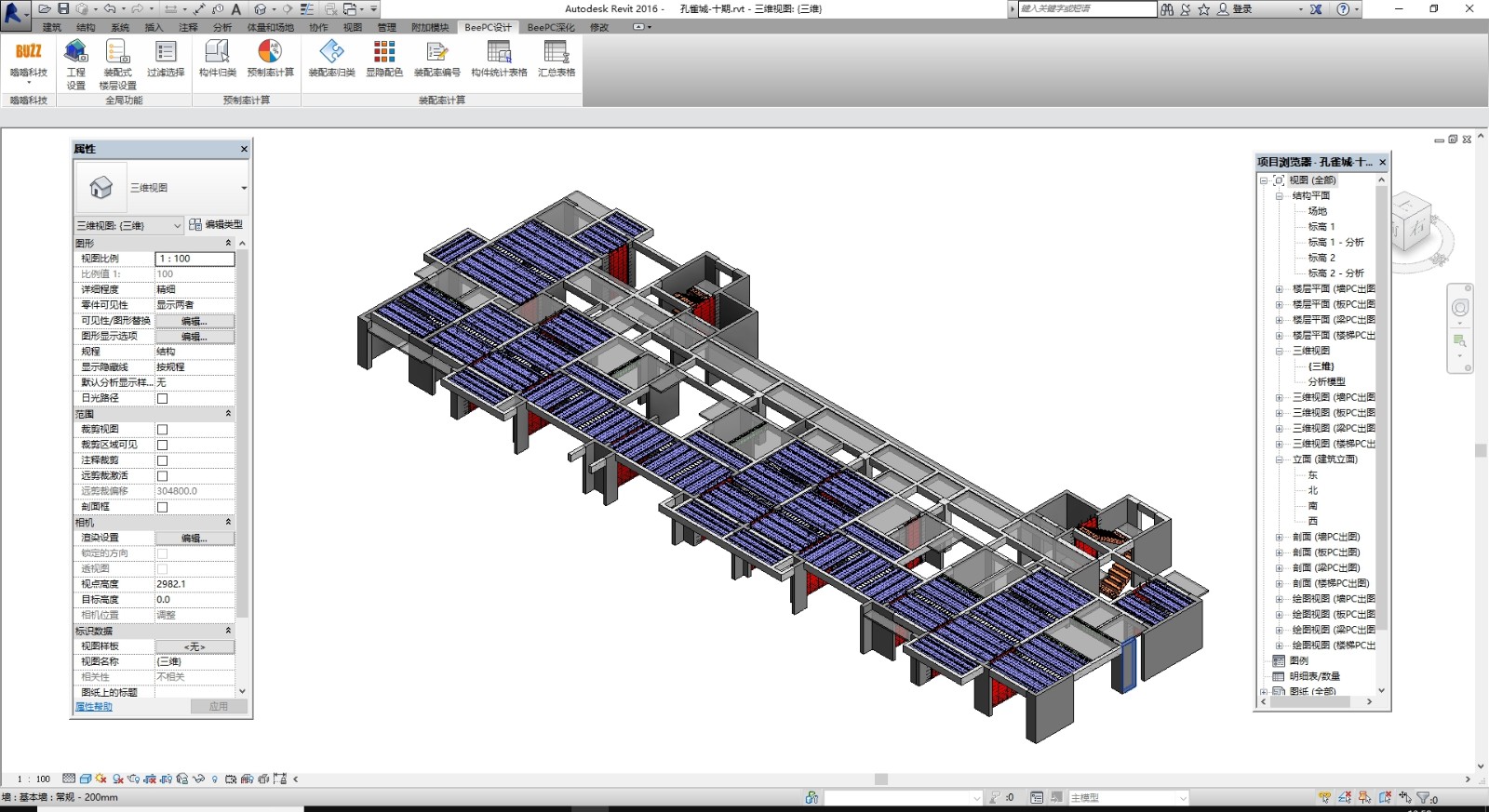Image resolution: width=1489 pixels, height=812 pixels.
Task: Open file via quick access folder icon
Action: [x=44, y=9]
